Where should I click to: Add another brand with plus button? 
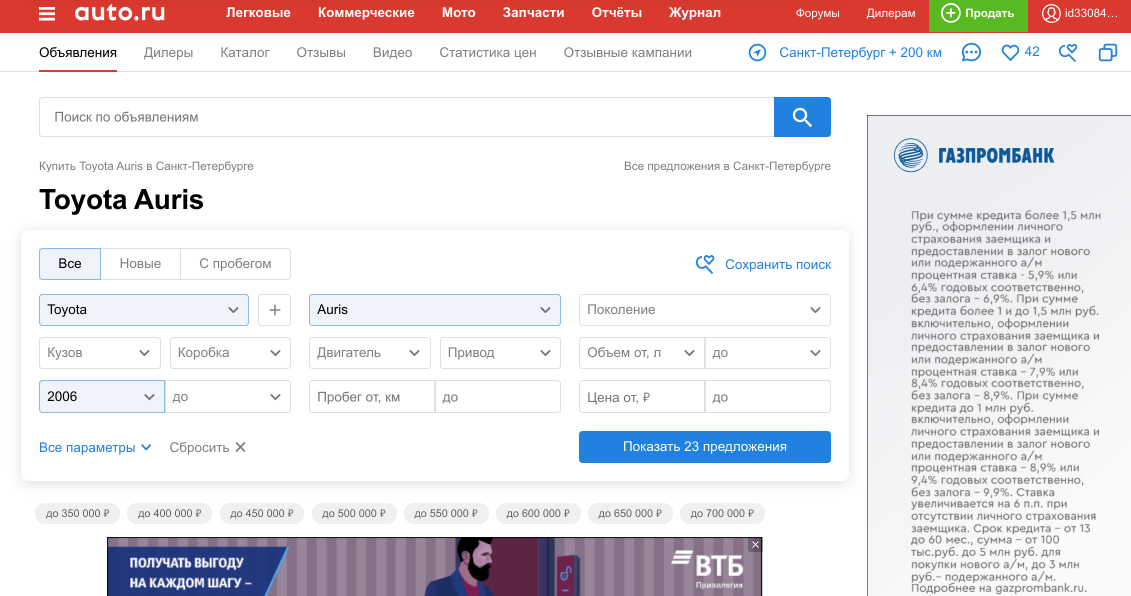pyautogui.click(x=274, y=310)
